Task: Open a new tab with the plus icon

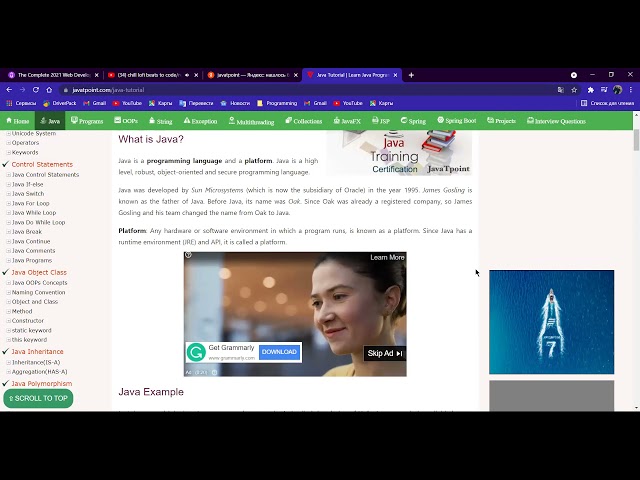Action: pyautogui.click(x=411, y=75)
